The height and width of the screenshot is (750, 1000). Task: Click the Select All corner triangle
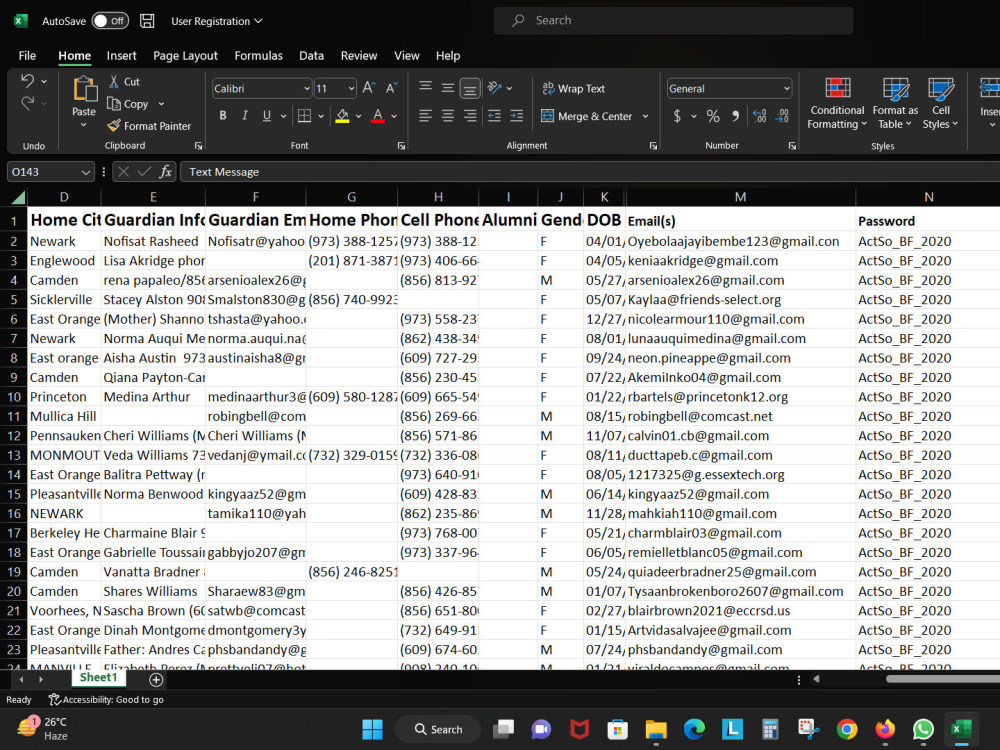pos(18,197)
